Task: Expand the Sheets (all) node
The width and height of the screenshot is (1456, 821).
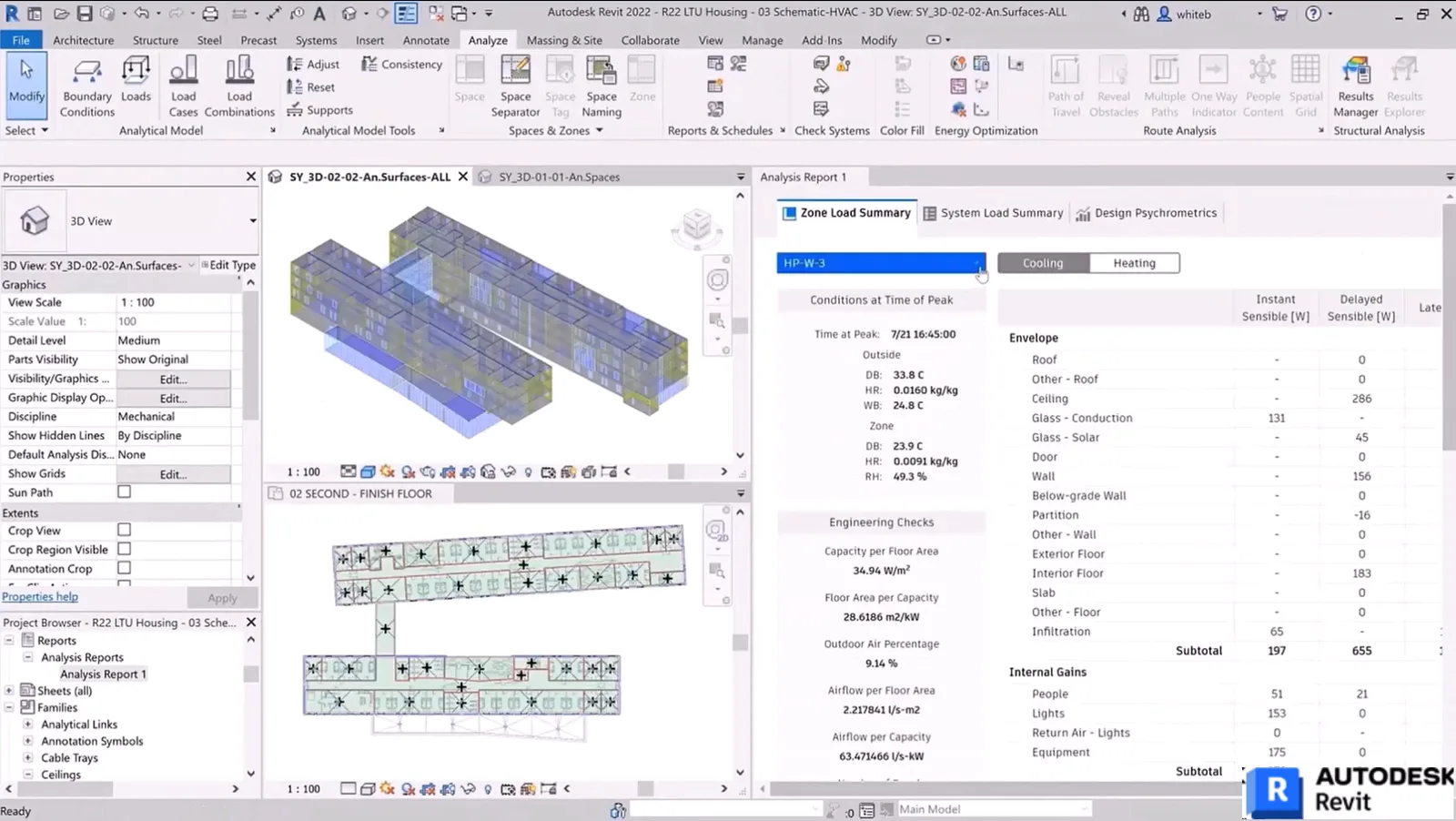Action: [x=9, y=690]
